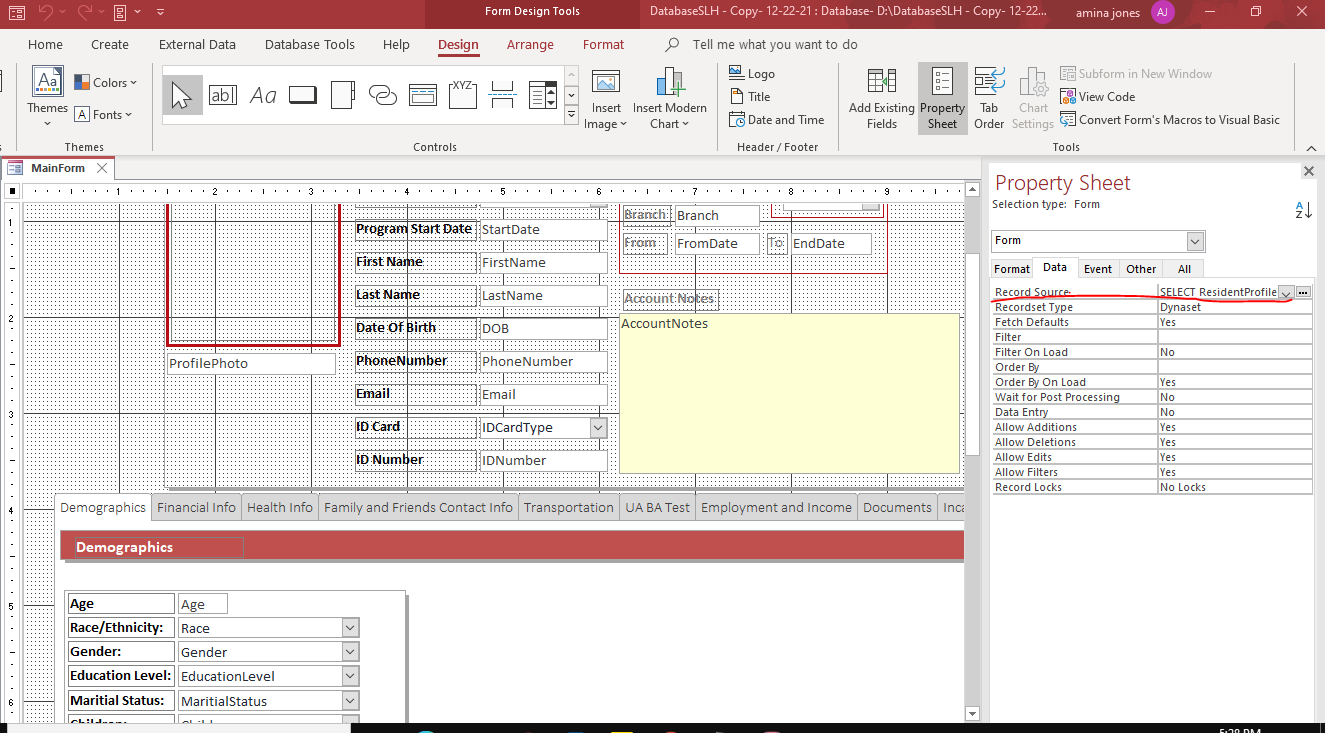Click Add Existing Fields

tap(881, 100)
